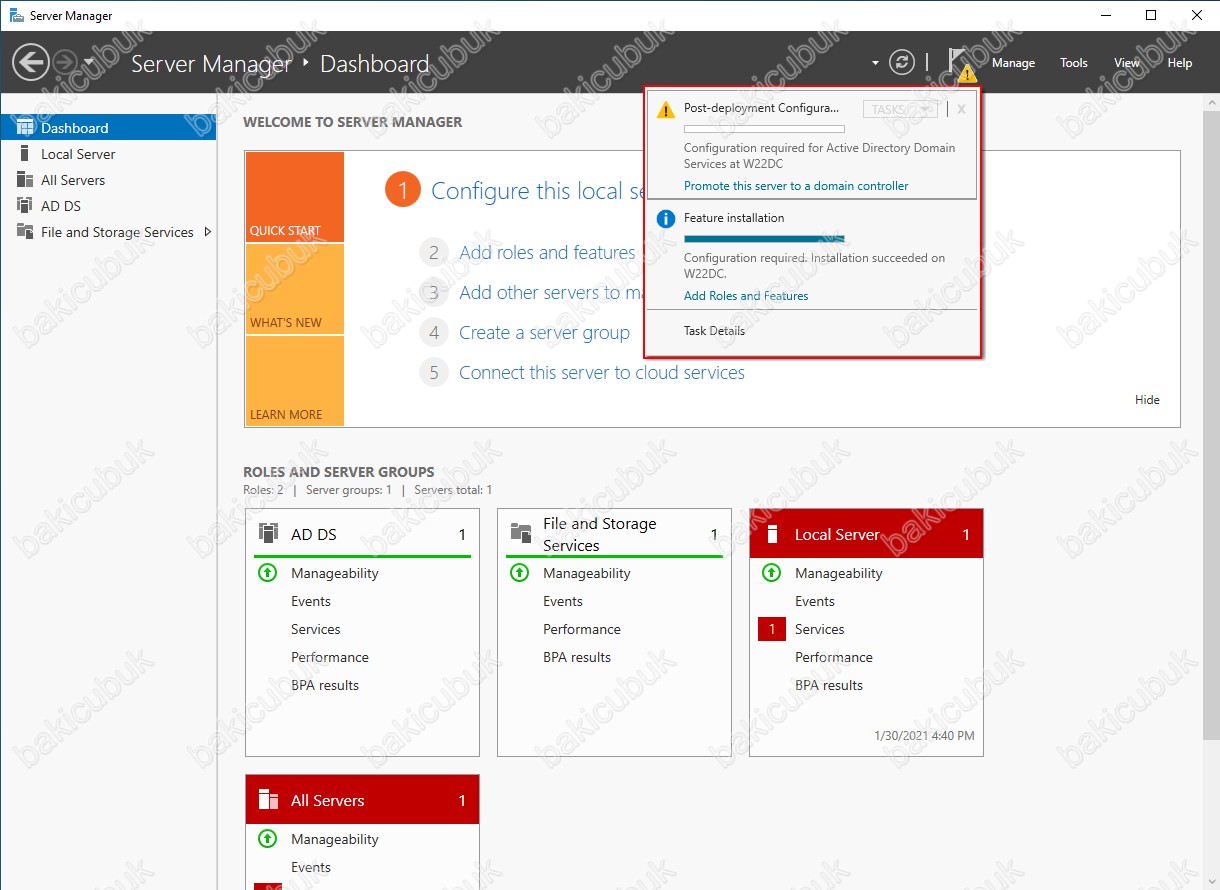Open File and Storage Services tile header
Screen dimensions: 1220x890
click(x=614, y=535)
